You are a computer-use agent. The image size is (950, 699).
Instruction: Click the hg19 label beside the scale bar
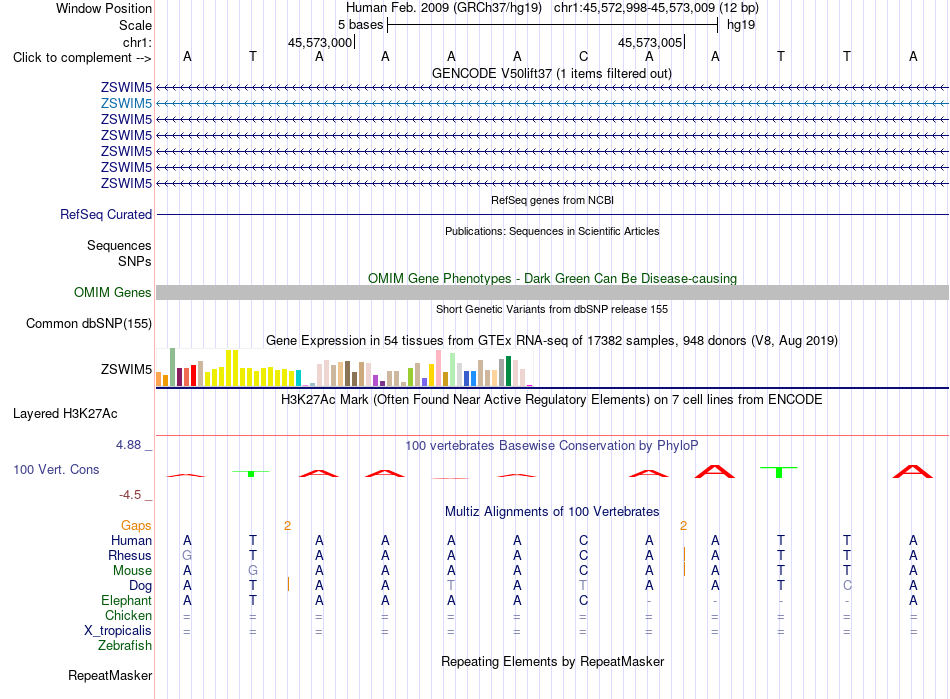(x=741, y=25)
